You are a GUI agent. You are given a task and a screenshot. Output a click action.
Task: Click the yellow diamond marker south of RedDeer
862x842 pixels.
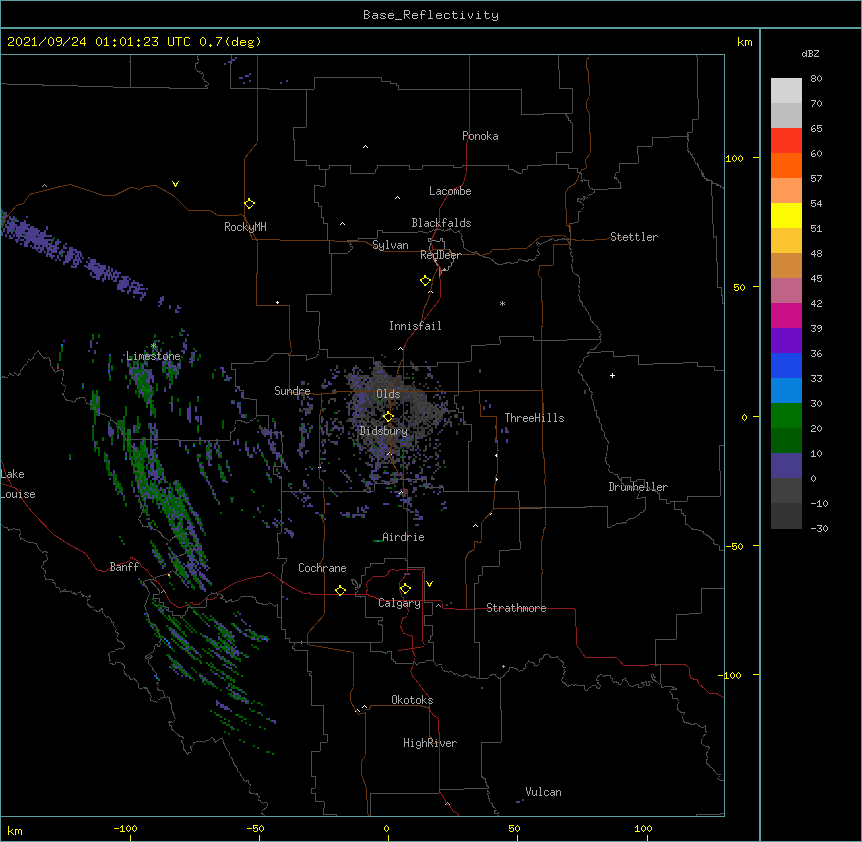[x=425, y=280]
